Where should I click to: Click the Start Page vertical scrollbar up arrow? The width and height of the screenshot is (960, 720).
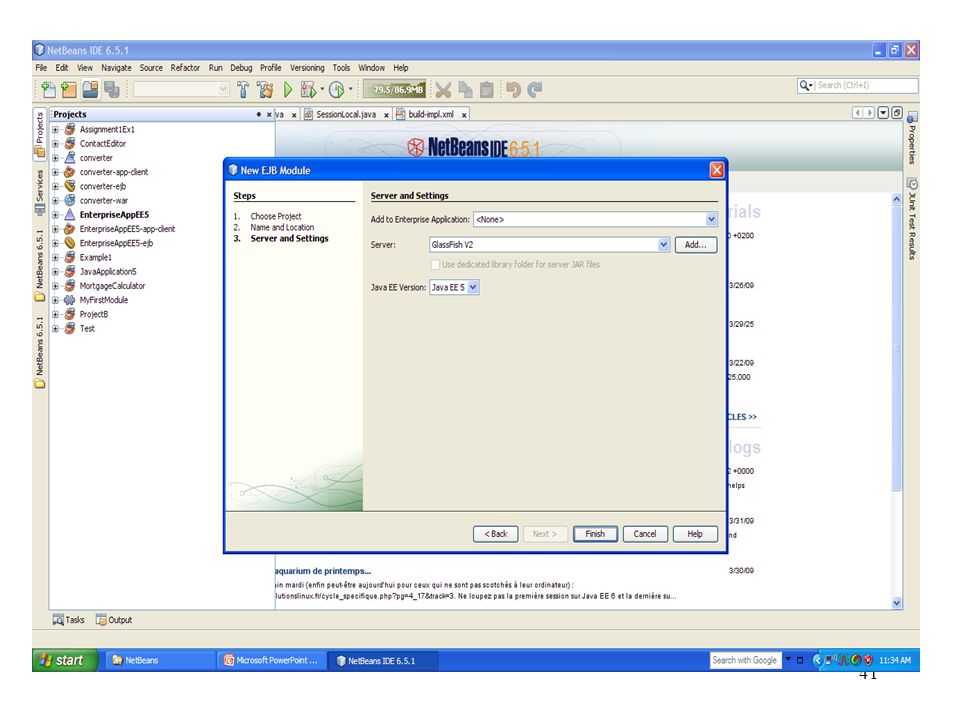(896, 199)
